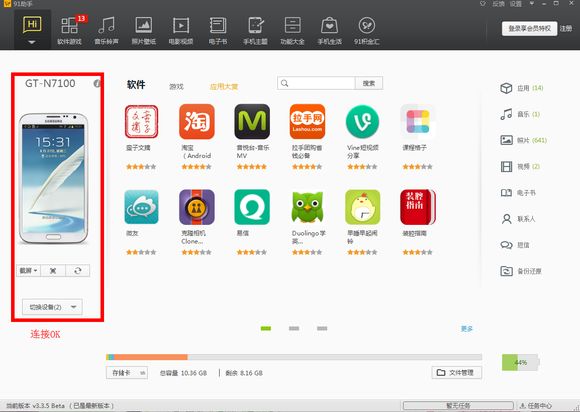580x412 pixels.
Task: Go to first app page indicator
Action: point(266,328)
